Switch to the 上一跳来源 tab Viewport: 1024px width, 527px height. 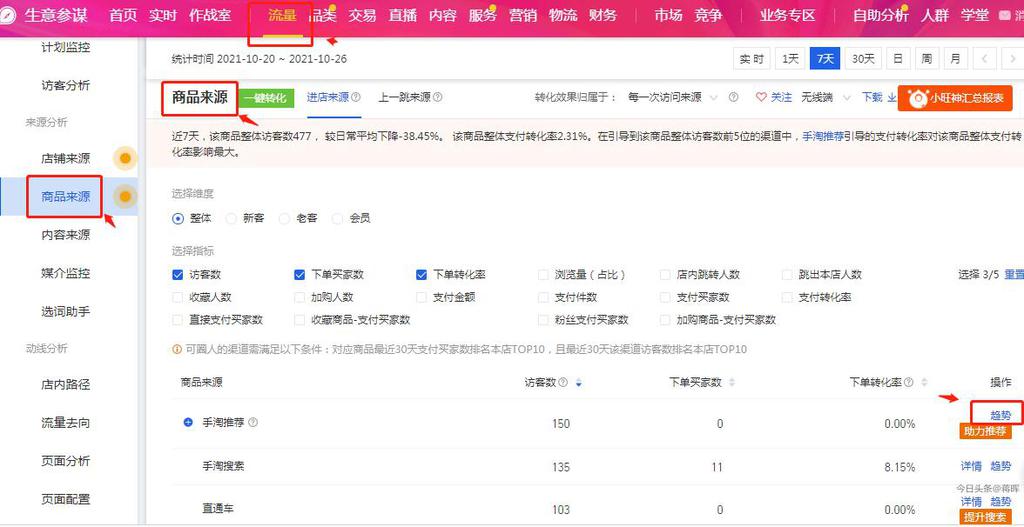[x=404, y=97]
